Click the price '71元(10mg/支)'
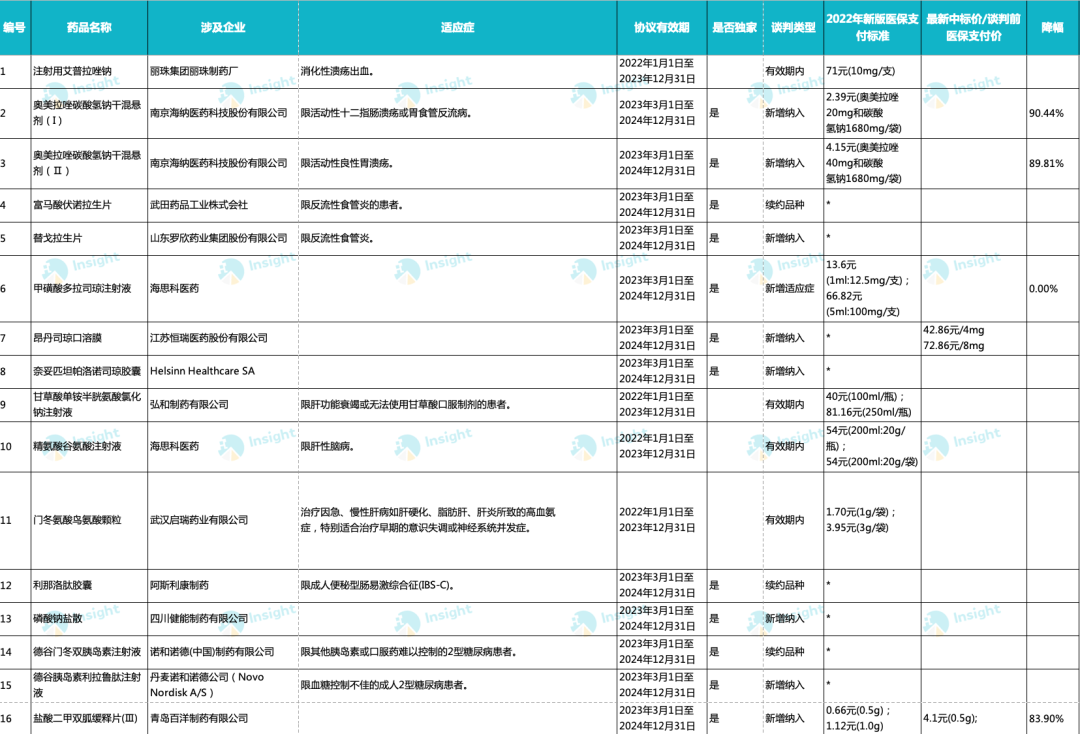 860,71
